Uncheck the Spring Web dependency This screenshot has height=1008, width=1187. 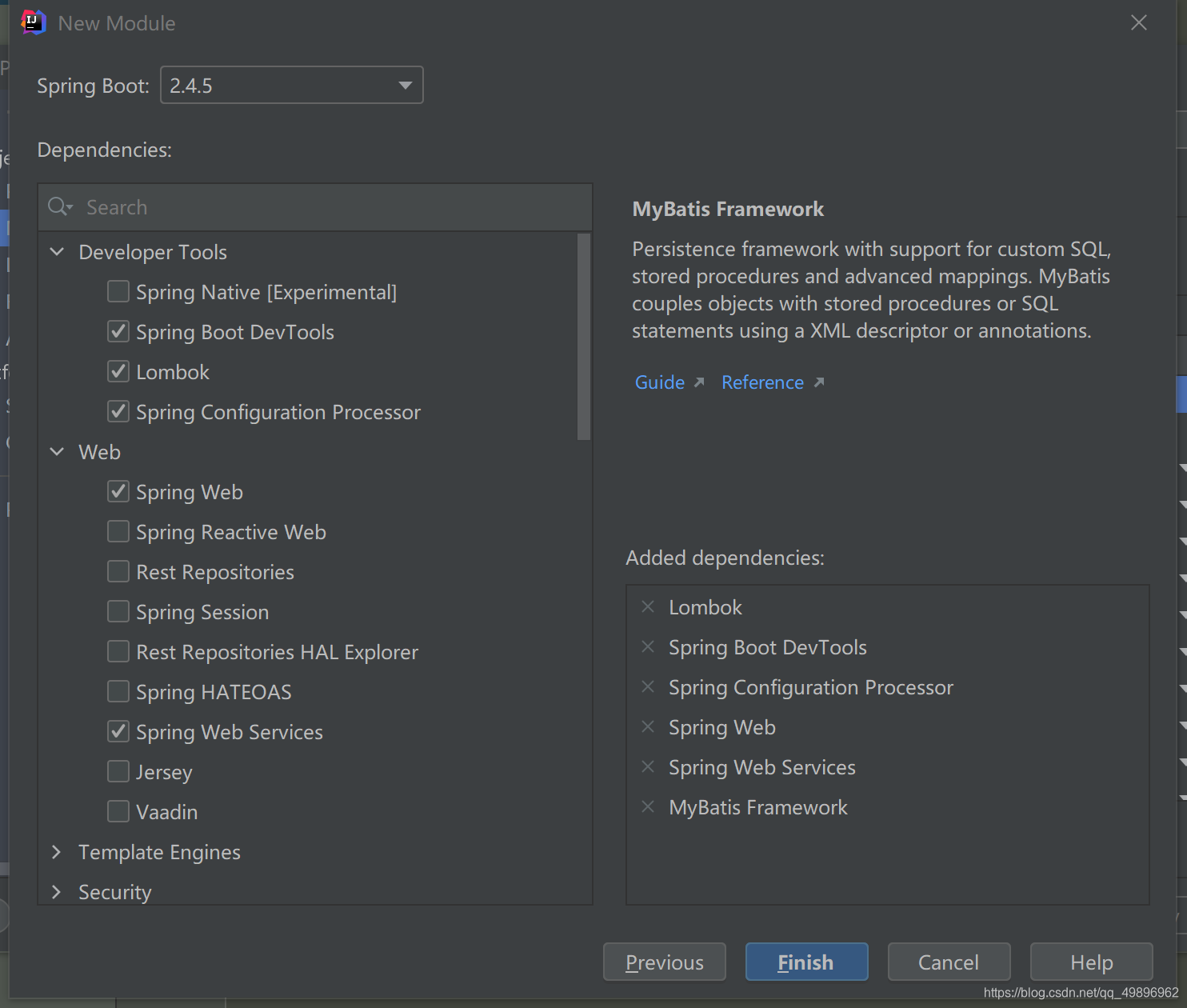pos(118,491)
